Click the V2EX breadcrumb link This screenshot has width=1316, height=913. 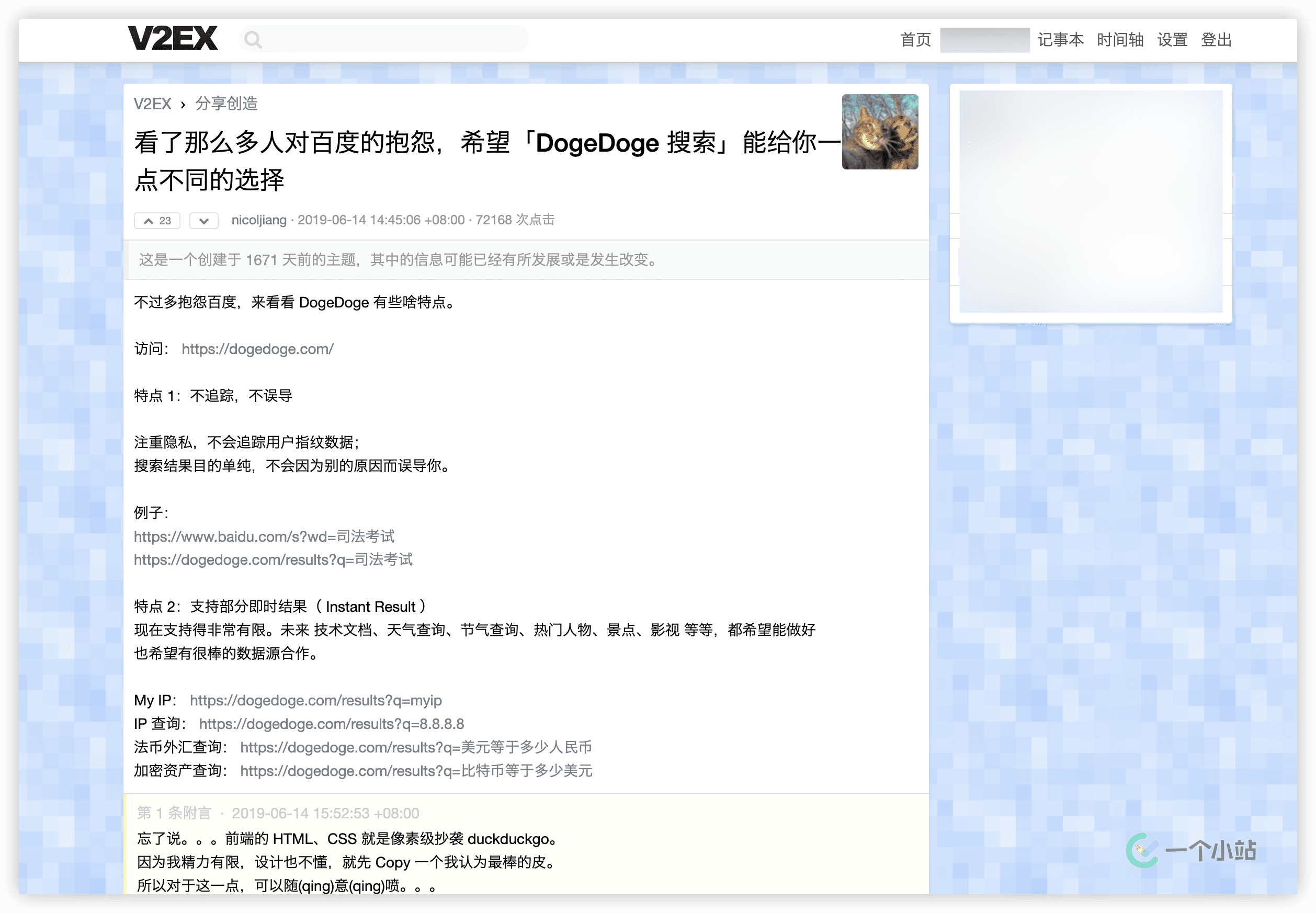pyautogui.click(x=152, y=104)
